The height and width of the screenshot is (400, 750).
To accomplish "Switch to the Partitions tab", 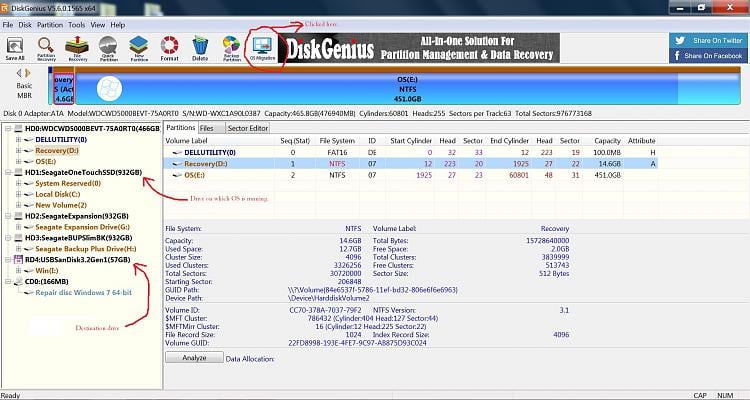I will (x=181, y=128).
